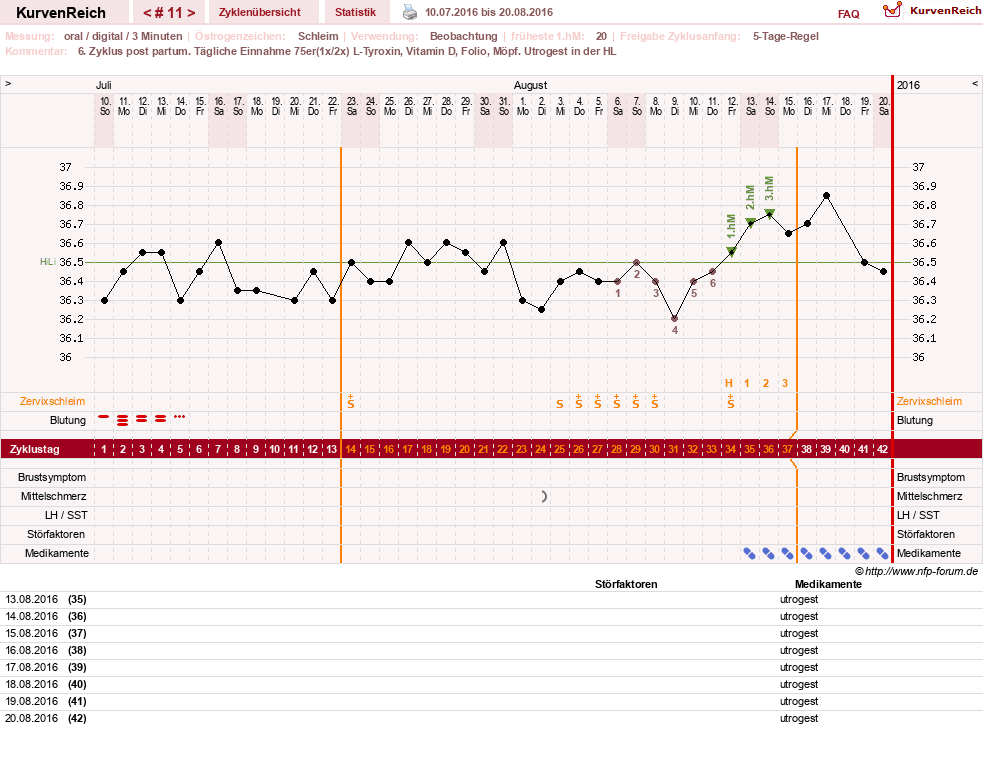983x763 pixels.
Task: Click the medication pill icon on cycle day 39
Action: [826, 553]
